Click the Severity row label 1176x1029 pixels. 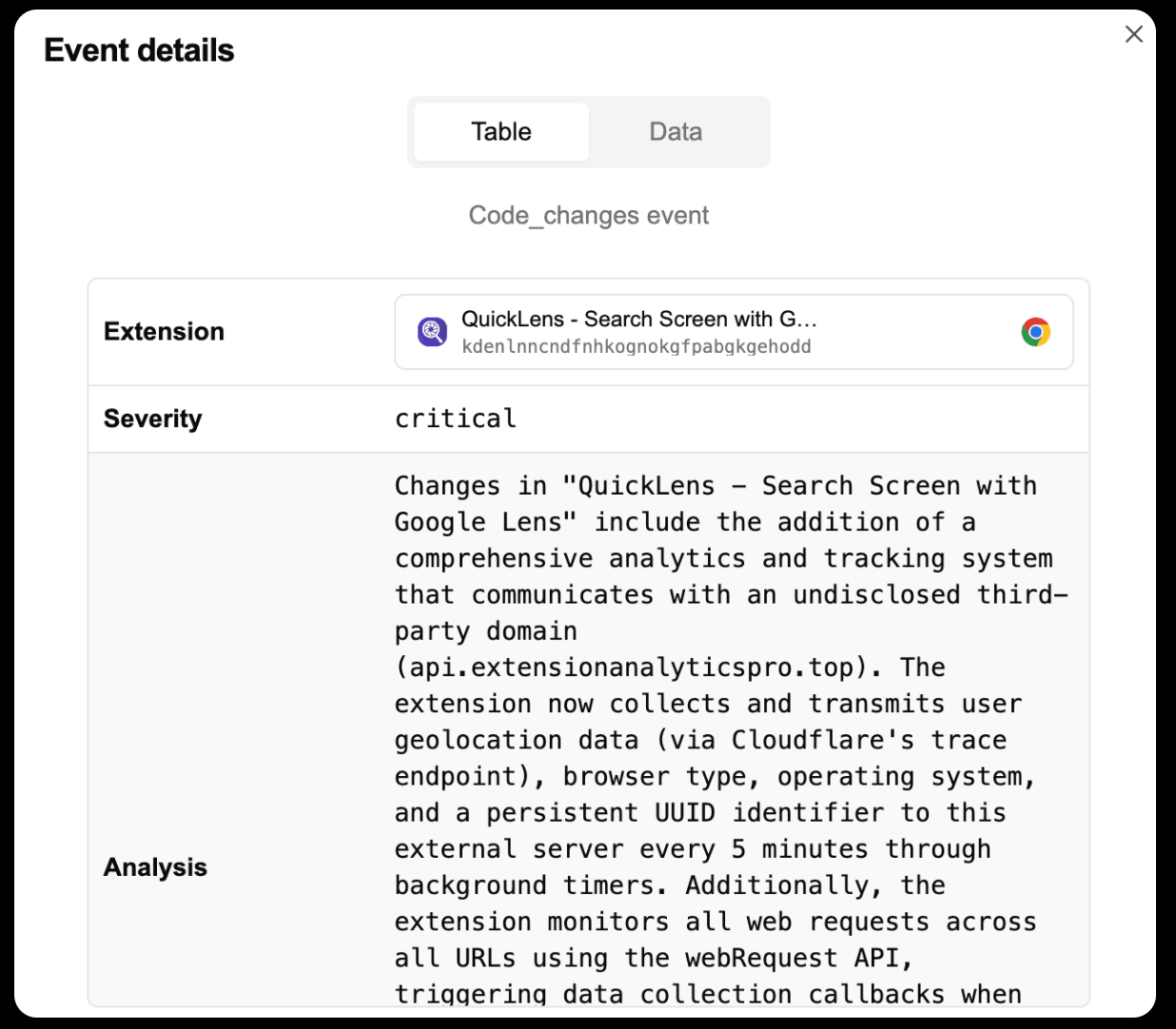tap(152, 419)
